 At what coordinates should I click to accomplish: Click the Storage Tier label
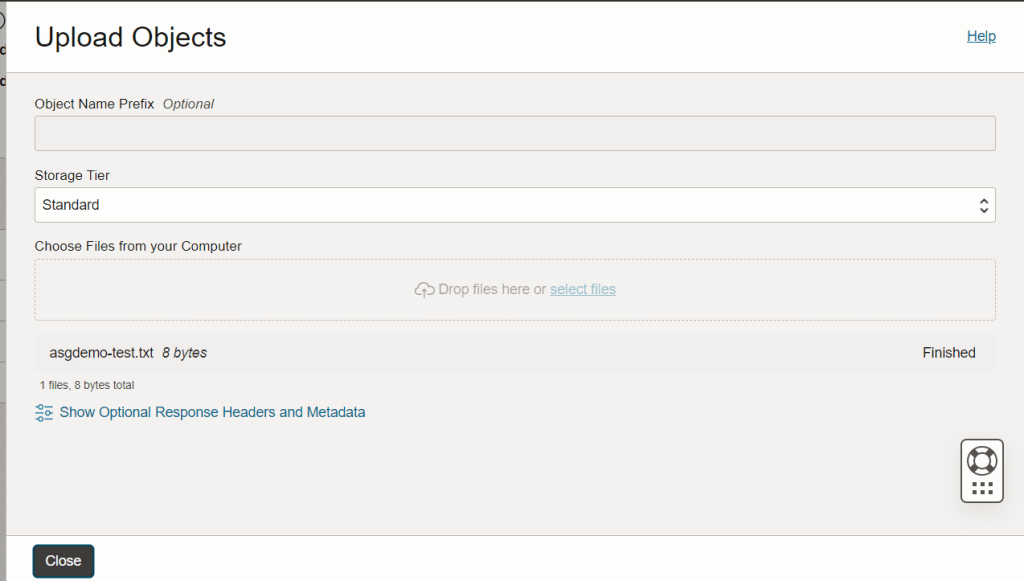click(72, 176)
